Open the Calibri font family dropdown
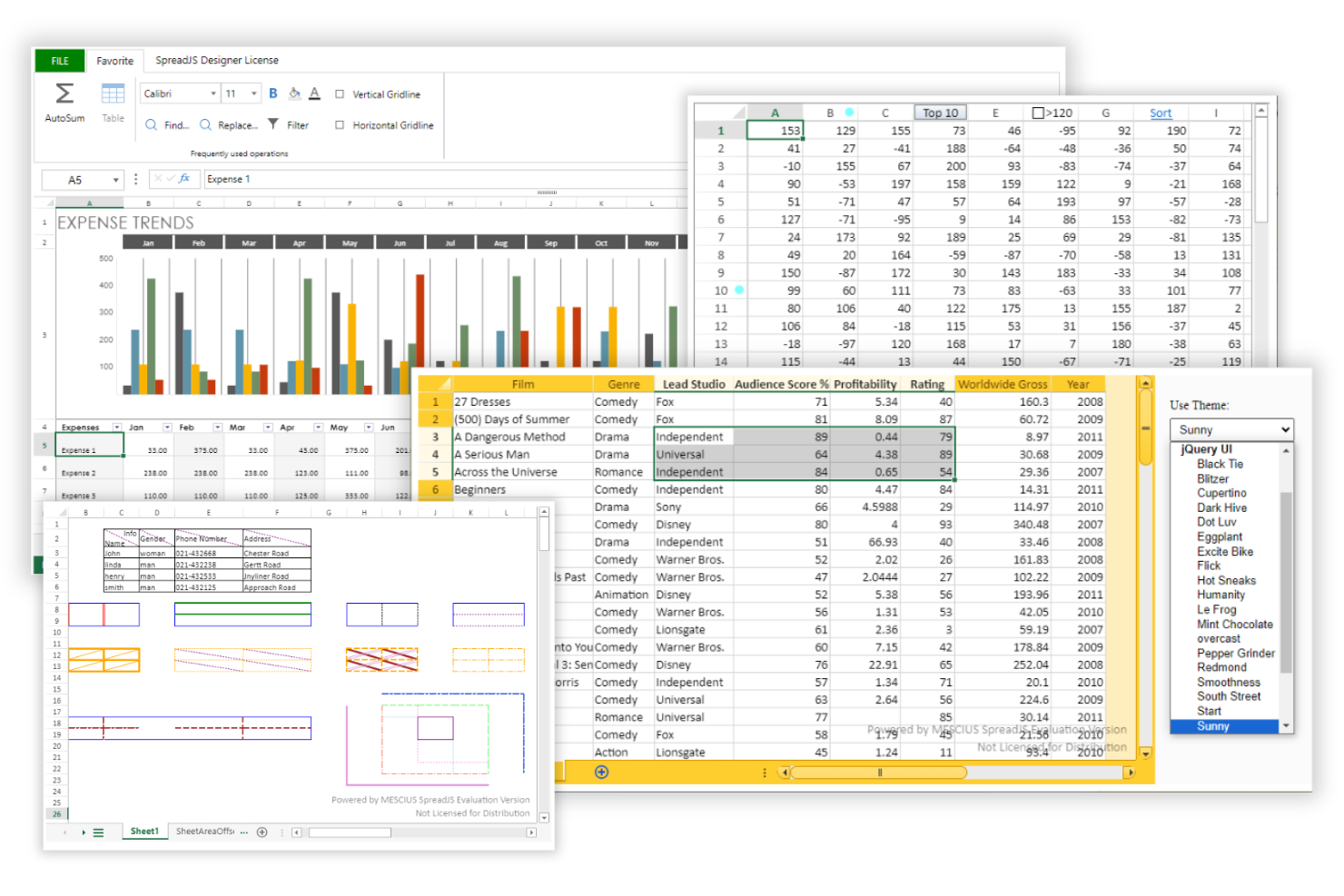The image size is (1344, 896). click(x=213, y=94)
